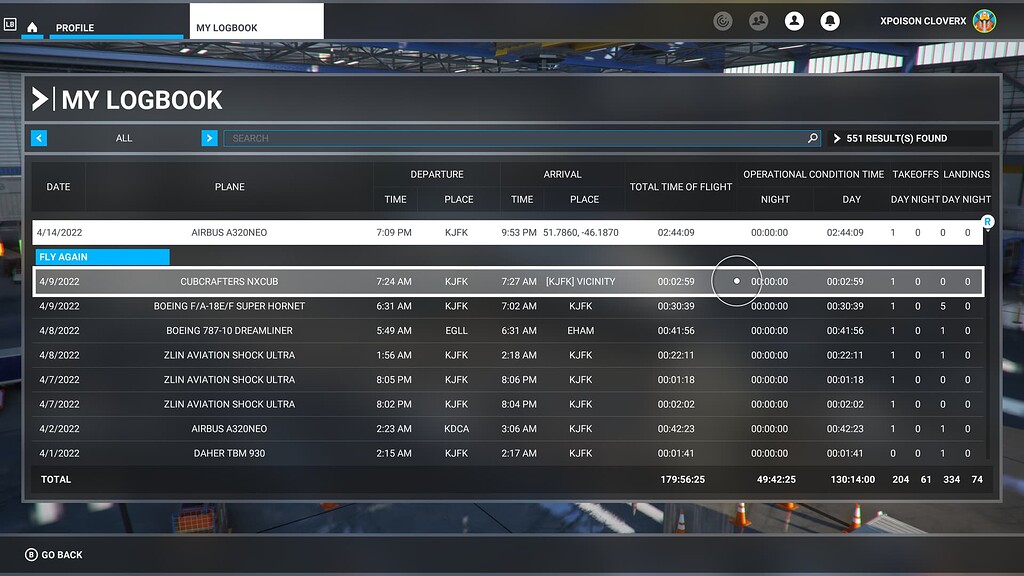Click the right arrow beside the ALL filter
Screen dimensions: 1024x576
pos(209,138)
